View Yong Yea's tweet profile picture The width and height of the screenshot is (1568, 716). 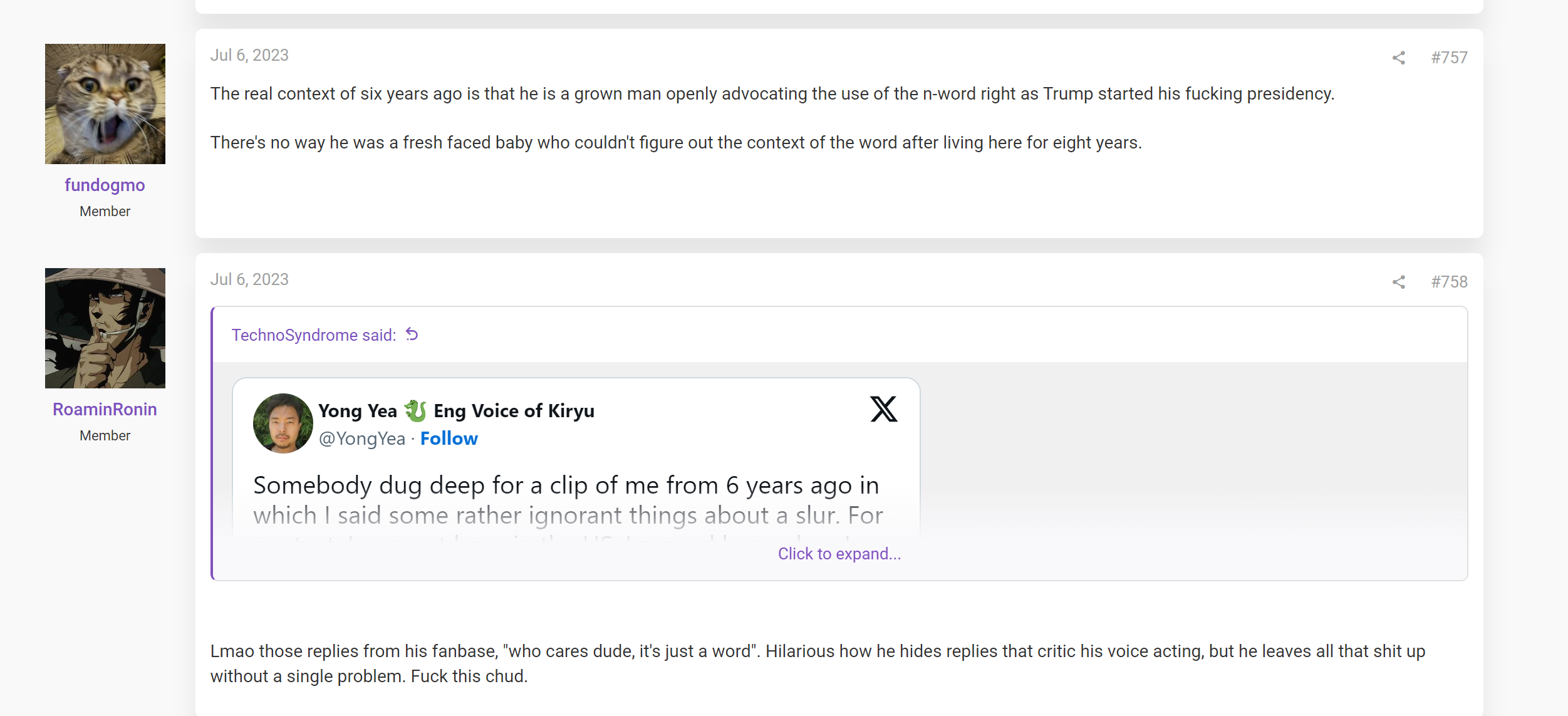[x=283, y=423]
